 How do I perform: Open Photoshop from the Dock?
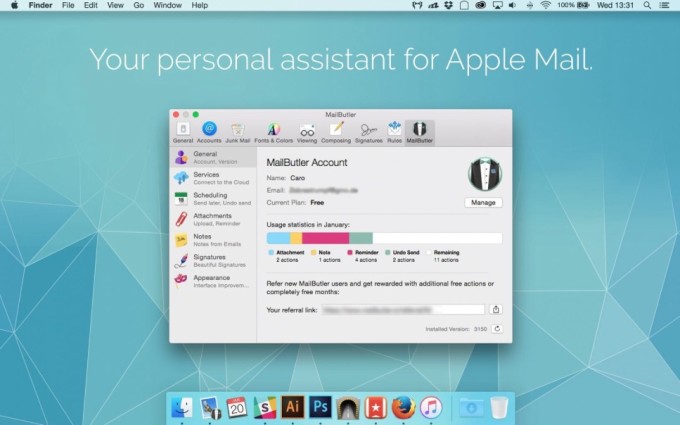click(320, 407)
